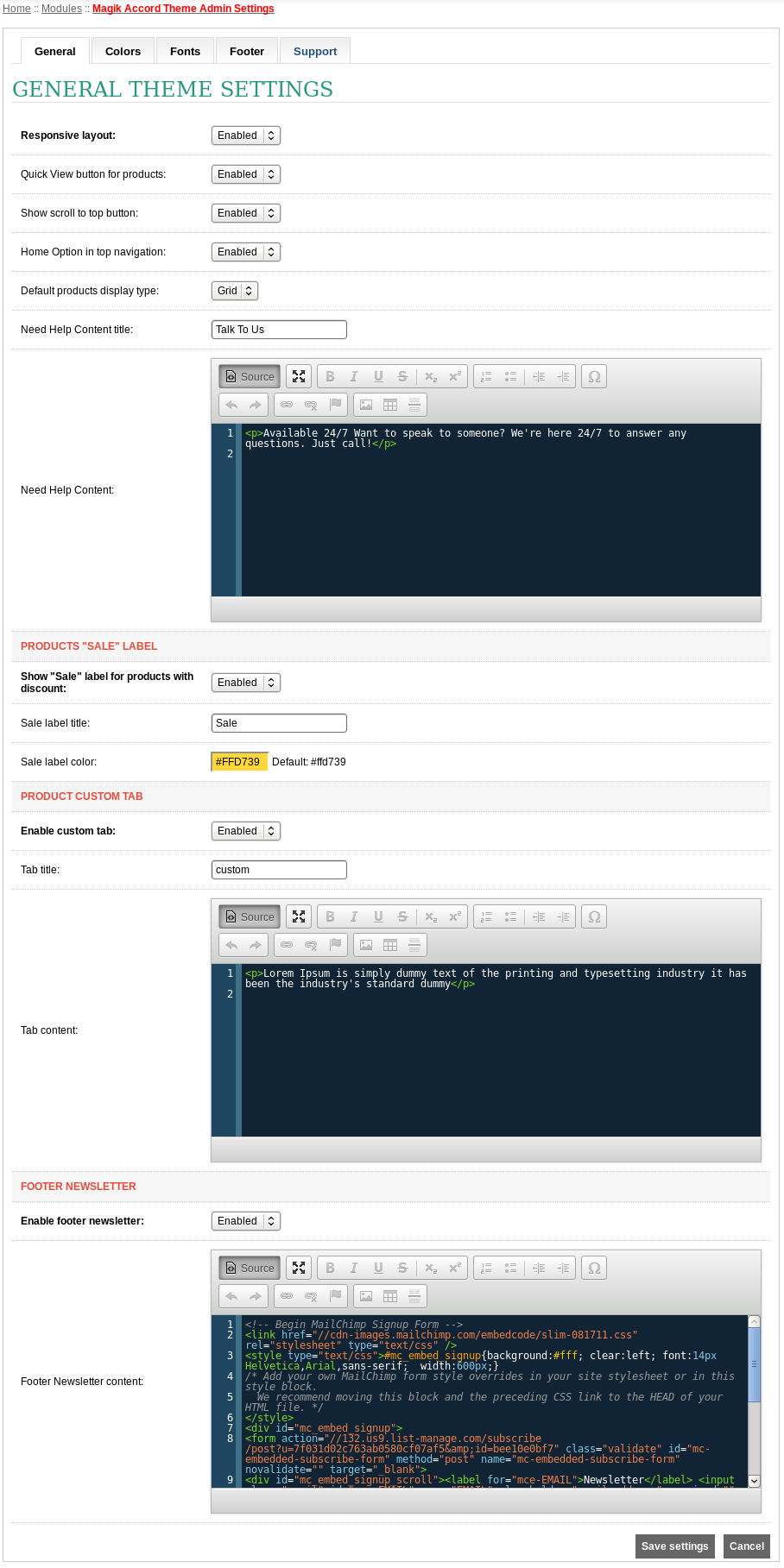Screen dimensions: 784x1568
Task: Increase indent in Tab content editor
Action: (563, 916)
